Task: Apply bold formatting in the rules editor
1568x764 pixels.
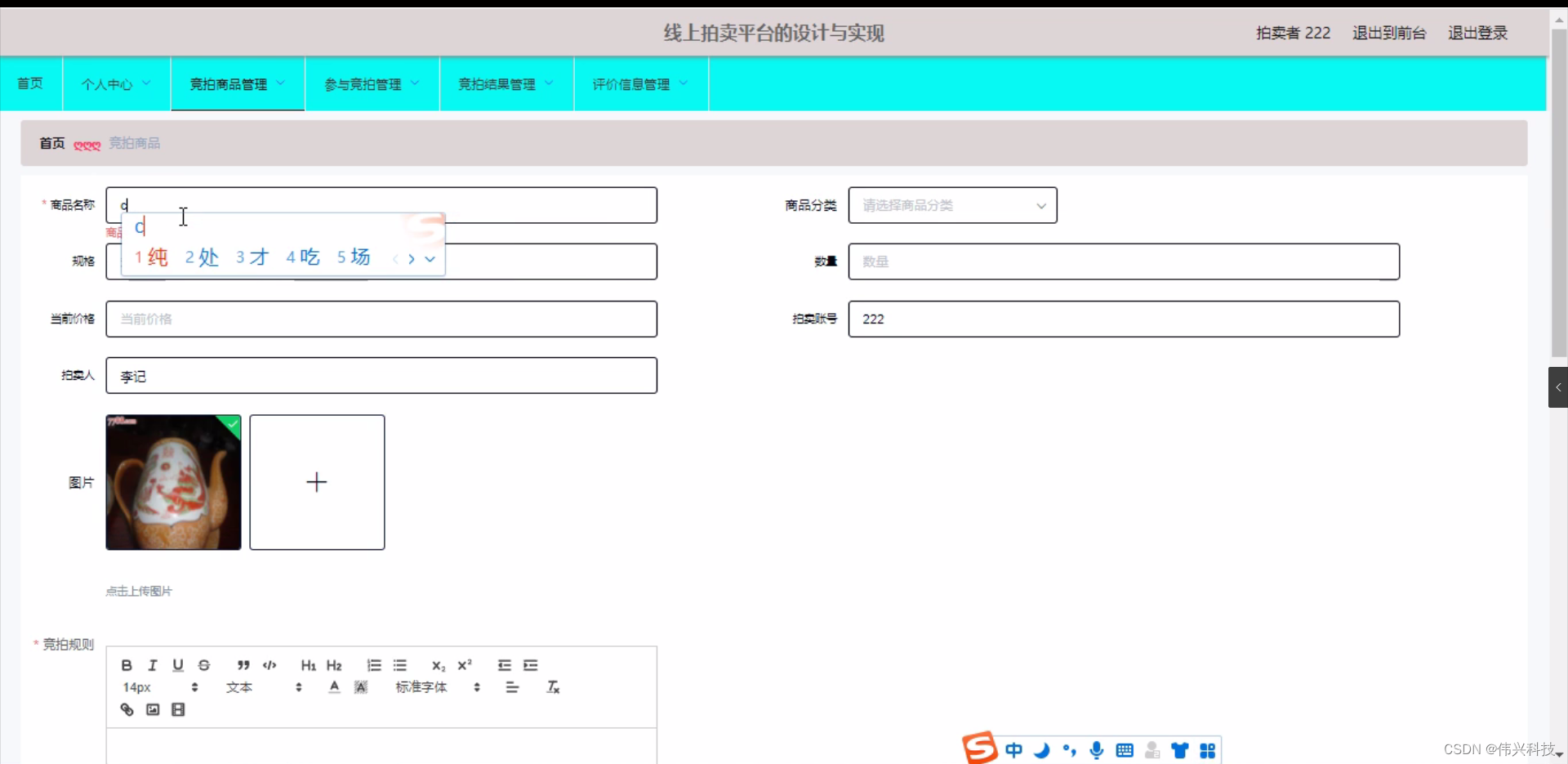Action: tap(127, 665)
